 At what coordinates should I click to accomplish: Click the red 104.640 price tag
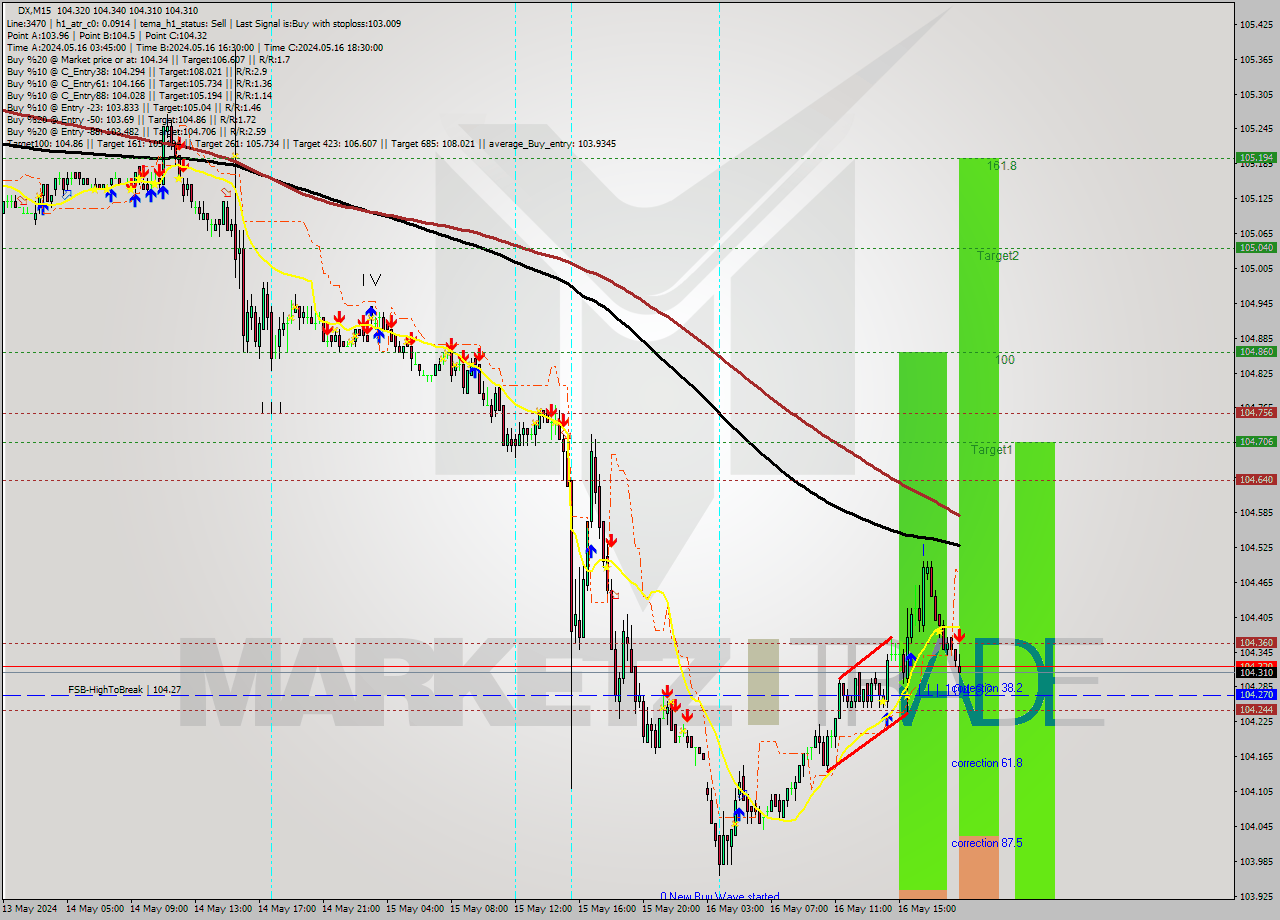pyautogui.click(x=1256, y=480)
